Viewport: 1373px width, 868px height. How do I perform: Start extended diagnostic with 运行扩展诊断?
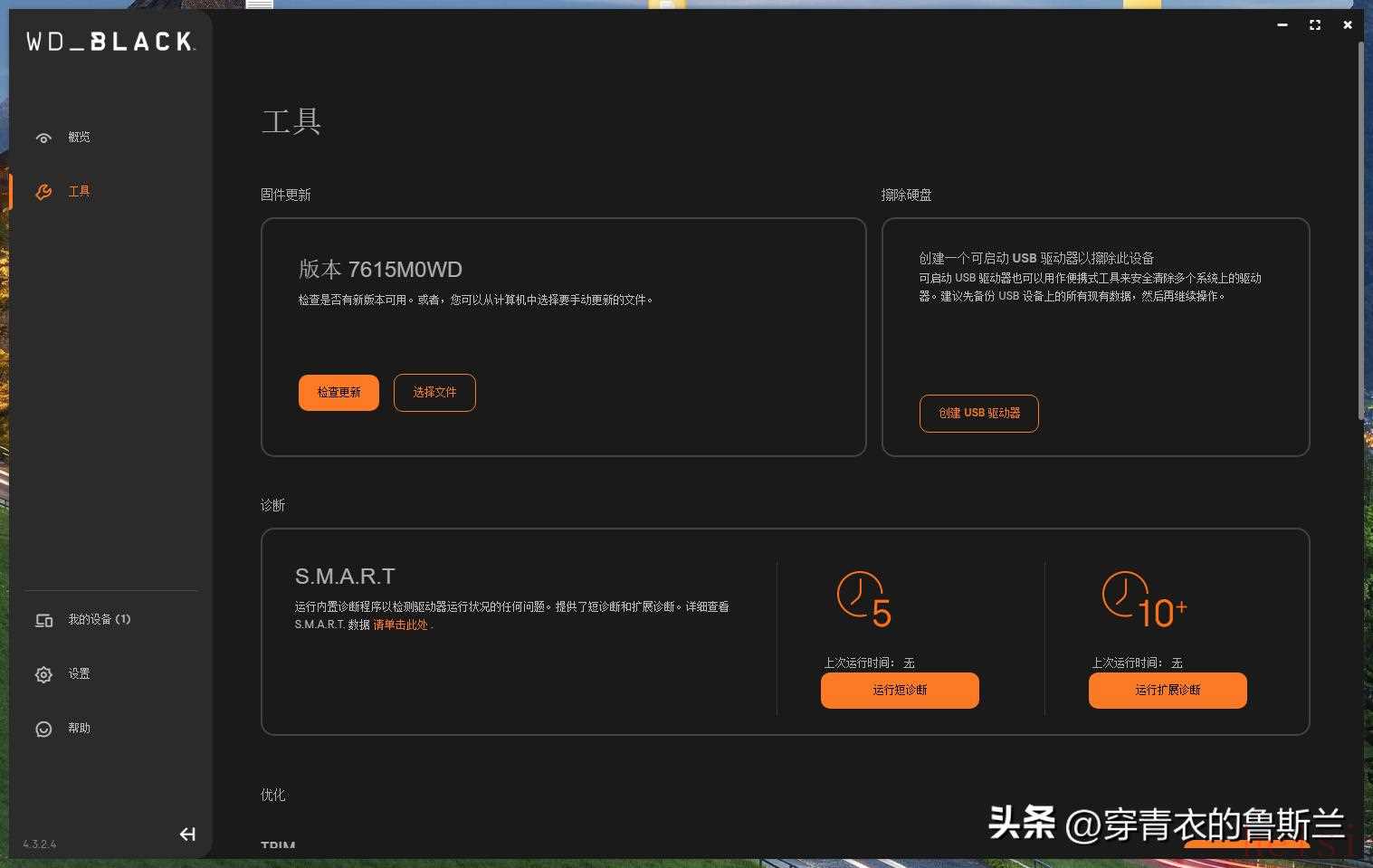pos(1168,691)
